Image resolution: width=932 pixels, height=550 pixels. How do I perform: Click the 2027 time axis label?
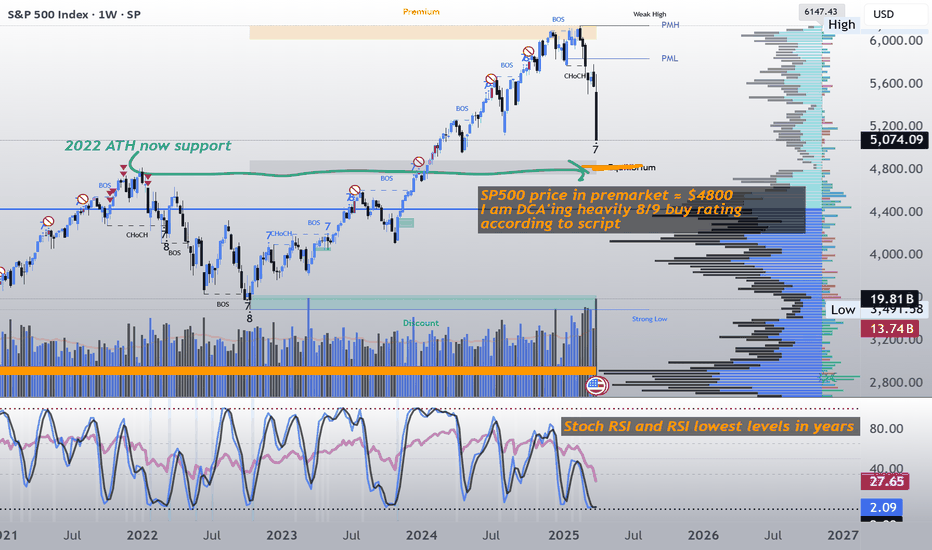point(843,535)
